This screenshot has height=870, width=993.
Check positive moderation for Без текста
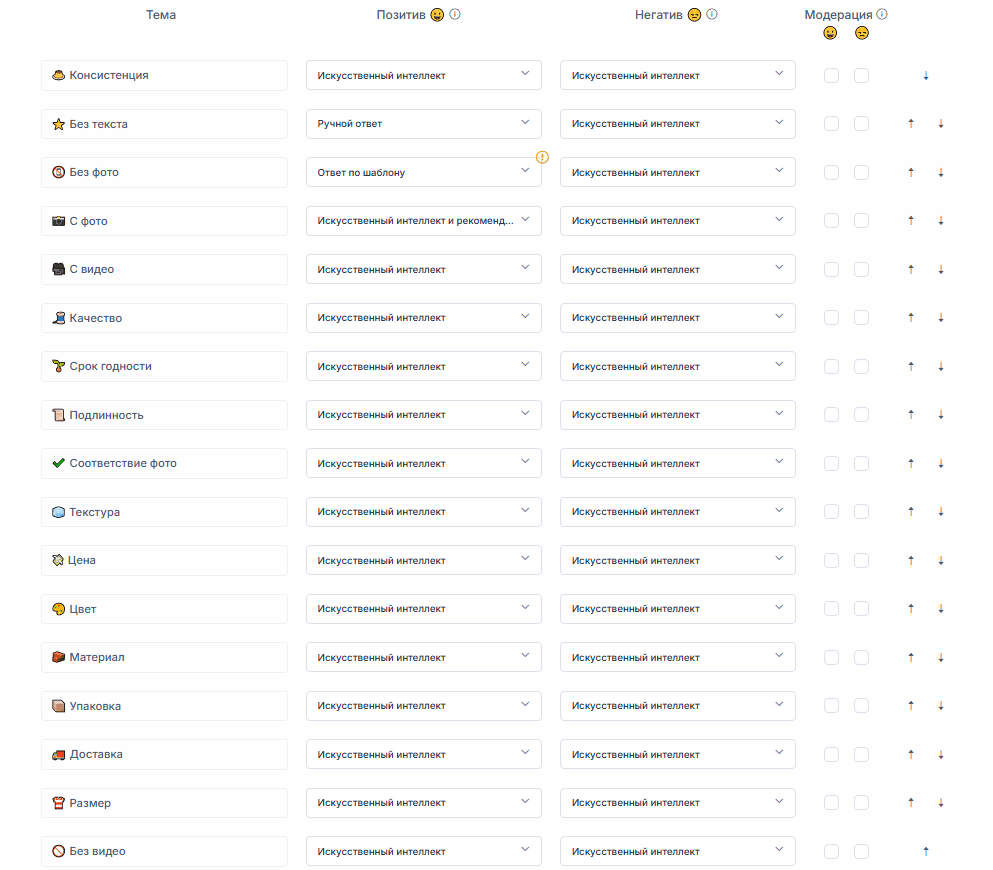pos(832,123)
